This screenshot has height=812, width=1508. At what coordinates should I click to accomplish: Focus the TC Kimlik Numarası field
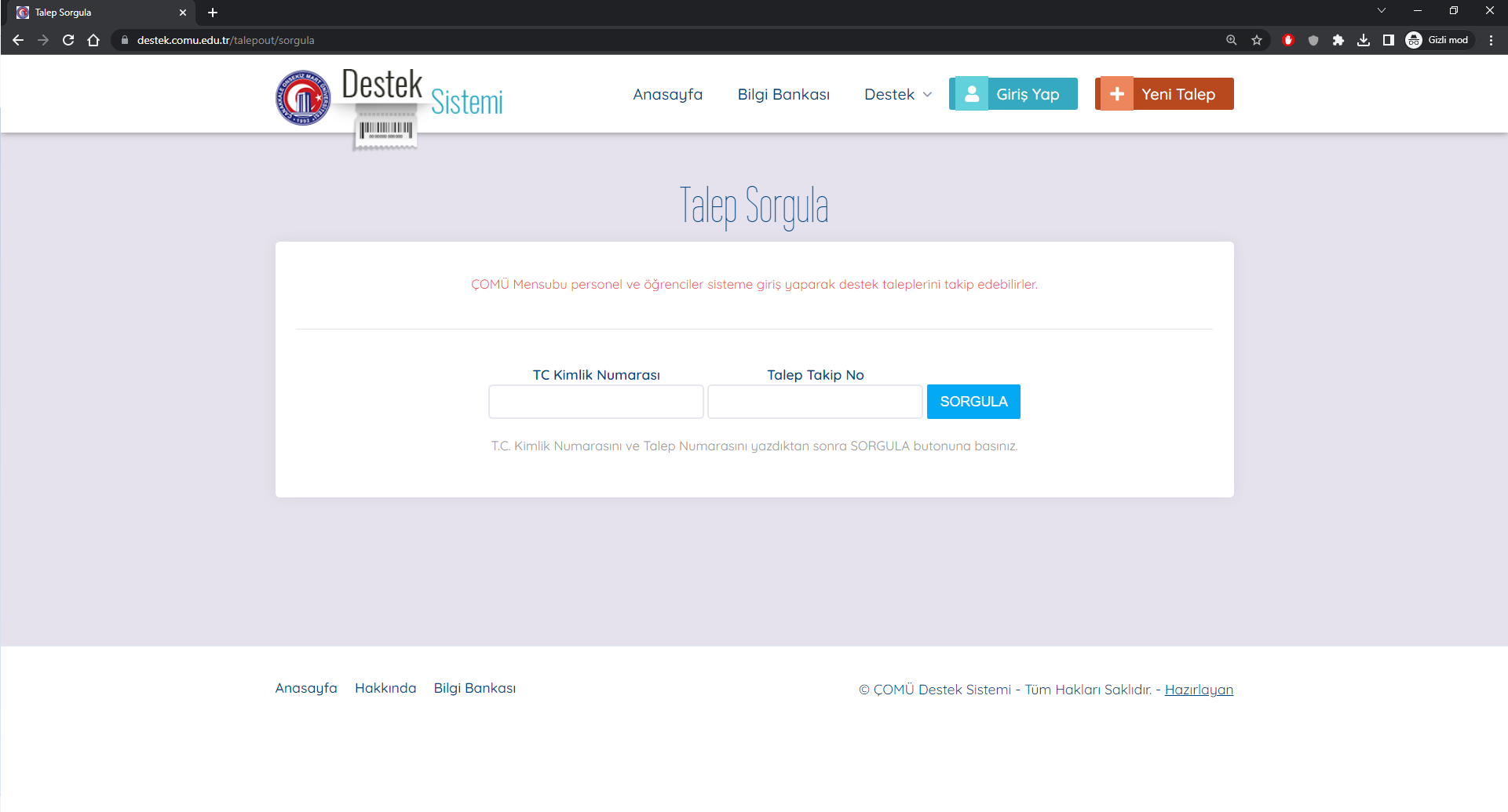pyautogui.click(x=596, y=402)
